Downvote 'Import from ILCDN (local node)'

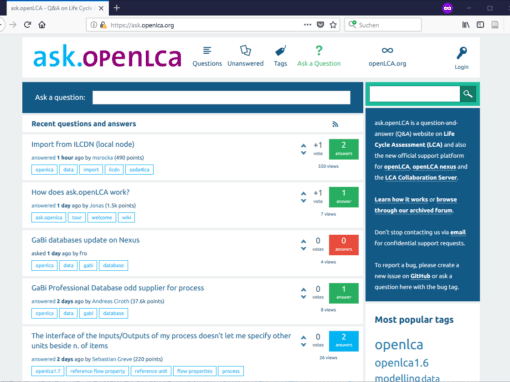tap(303, 153)
